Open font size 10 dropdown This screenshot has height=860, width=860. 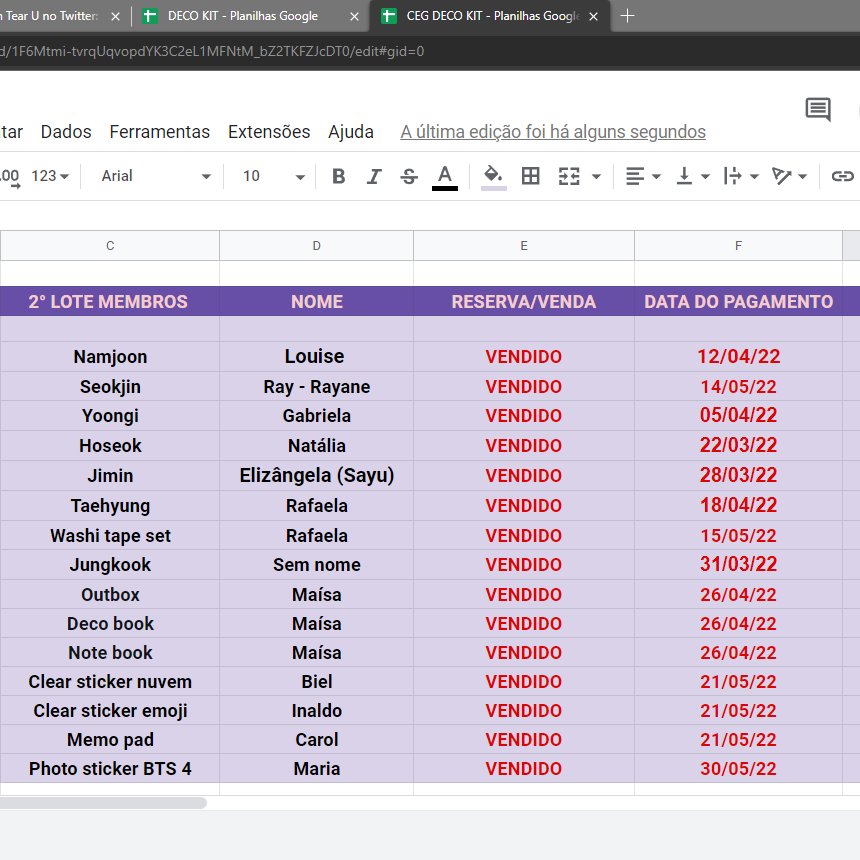pyautogui.click(x=273, y=176)
